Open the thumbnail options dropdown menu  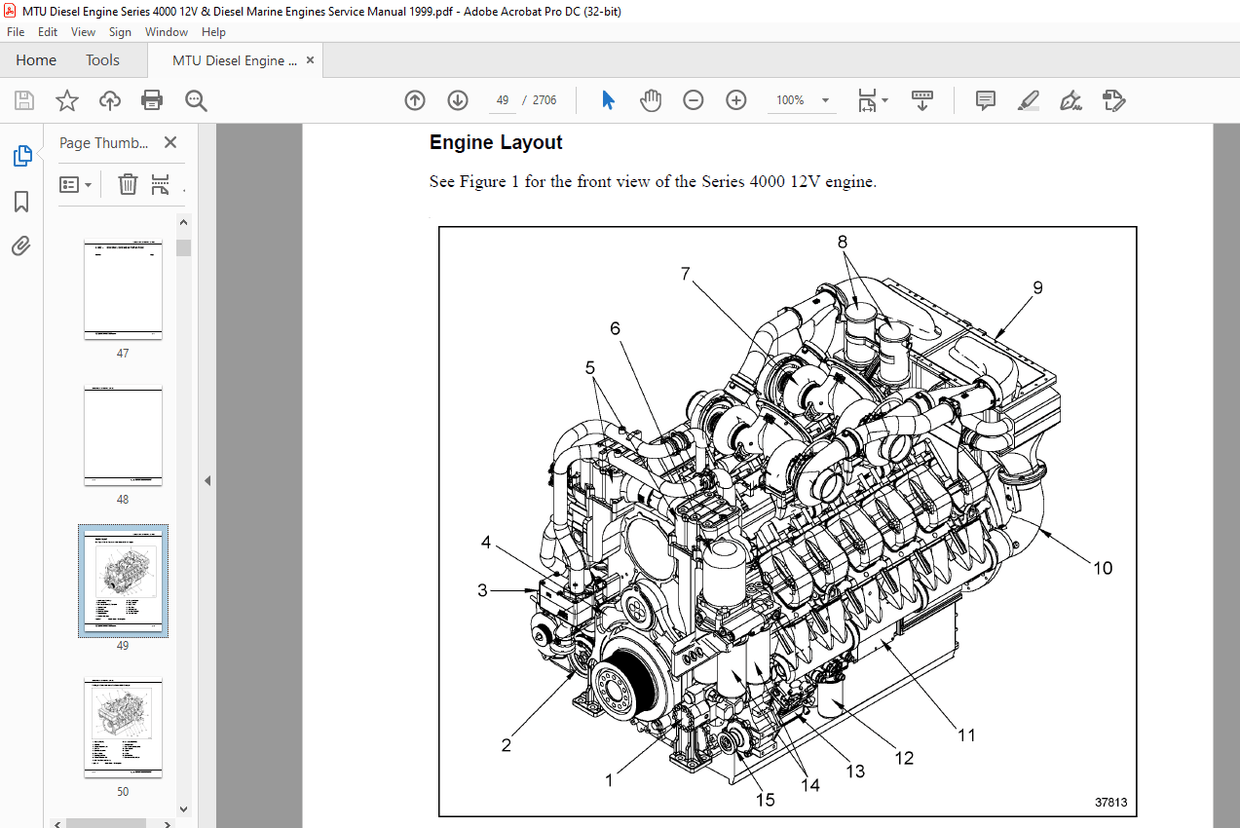point(76,184)
